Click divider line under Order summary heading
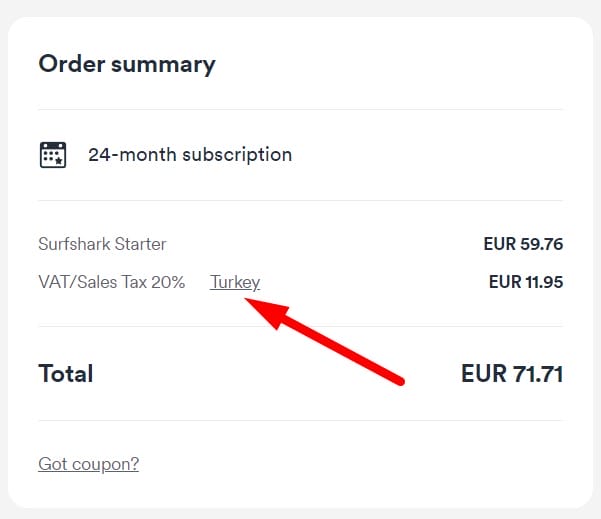 point(300,109)
